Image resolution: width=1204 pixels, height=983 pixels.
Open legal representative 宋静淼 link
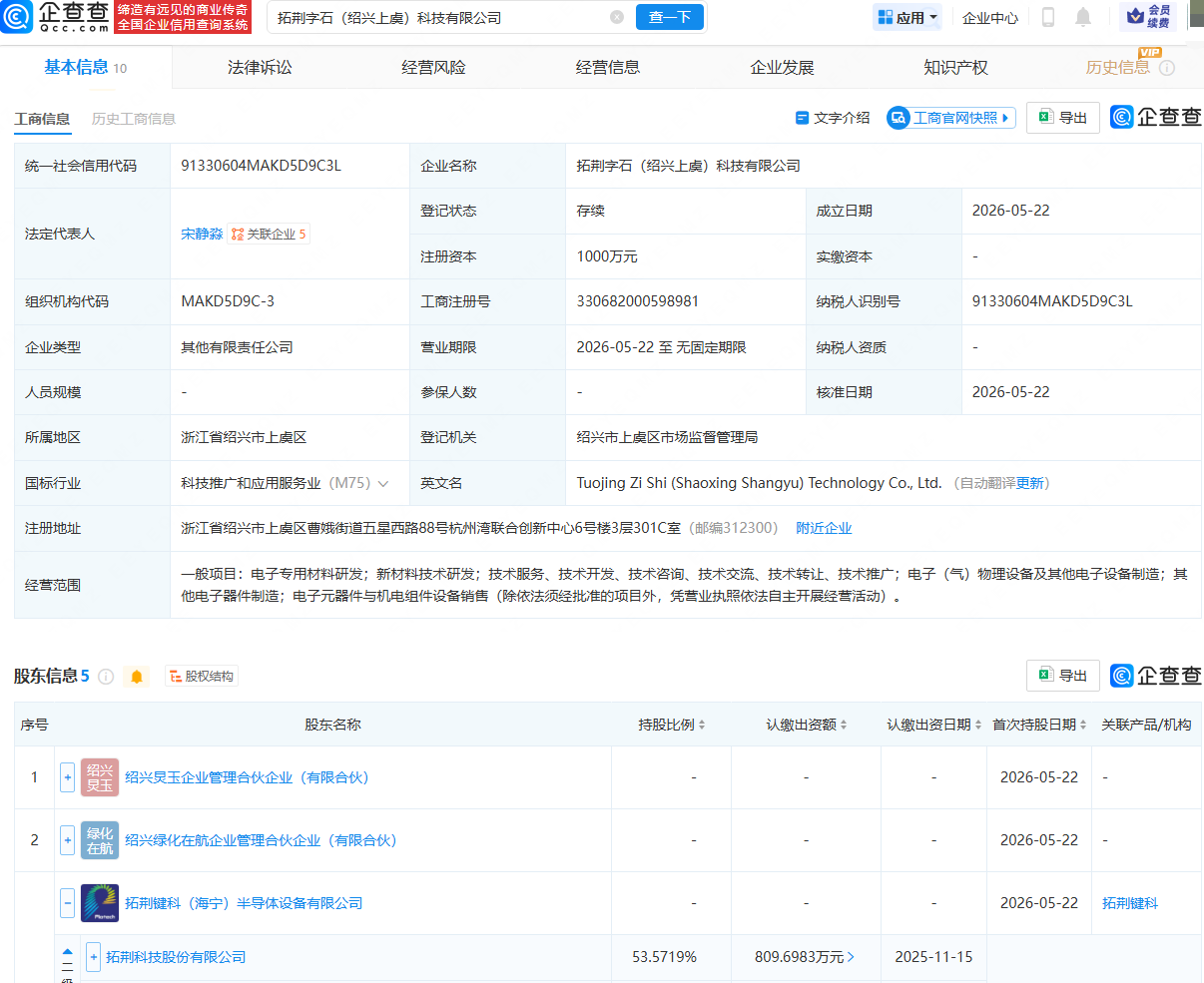(202, 234)
